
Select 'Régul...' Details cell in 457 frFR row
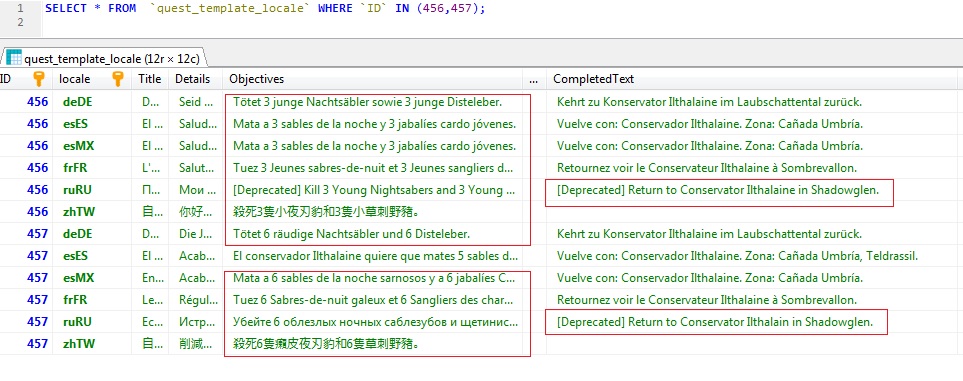coord(195,300)
